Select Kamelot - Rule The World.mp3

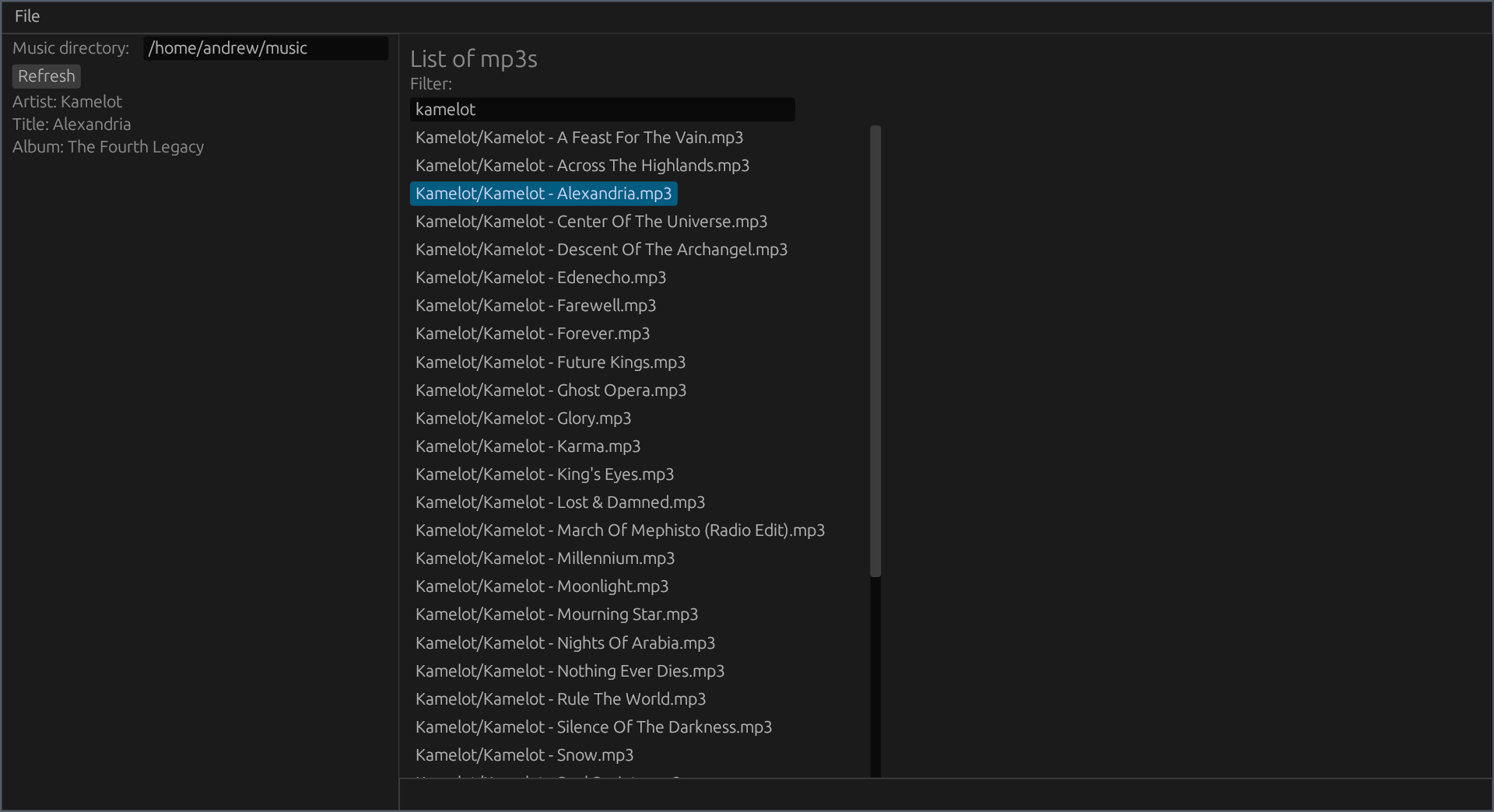pyautogui.click(x=560, y=699)
